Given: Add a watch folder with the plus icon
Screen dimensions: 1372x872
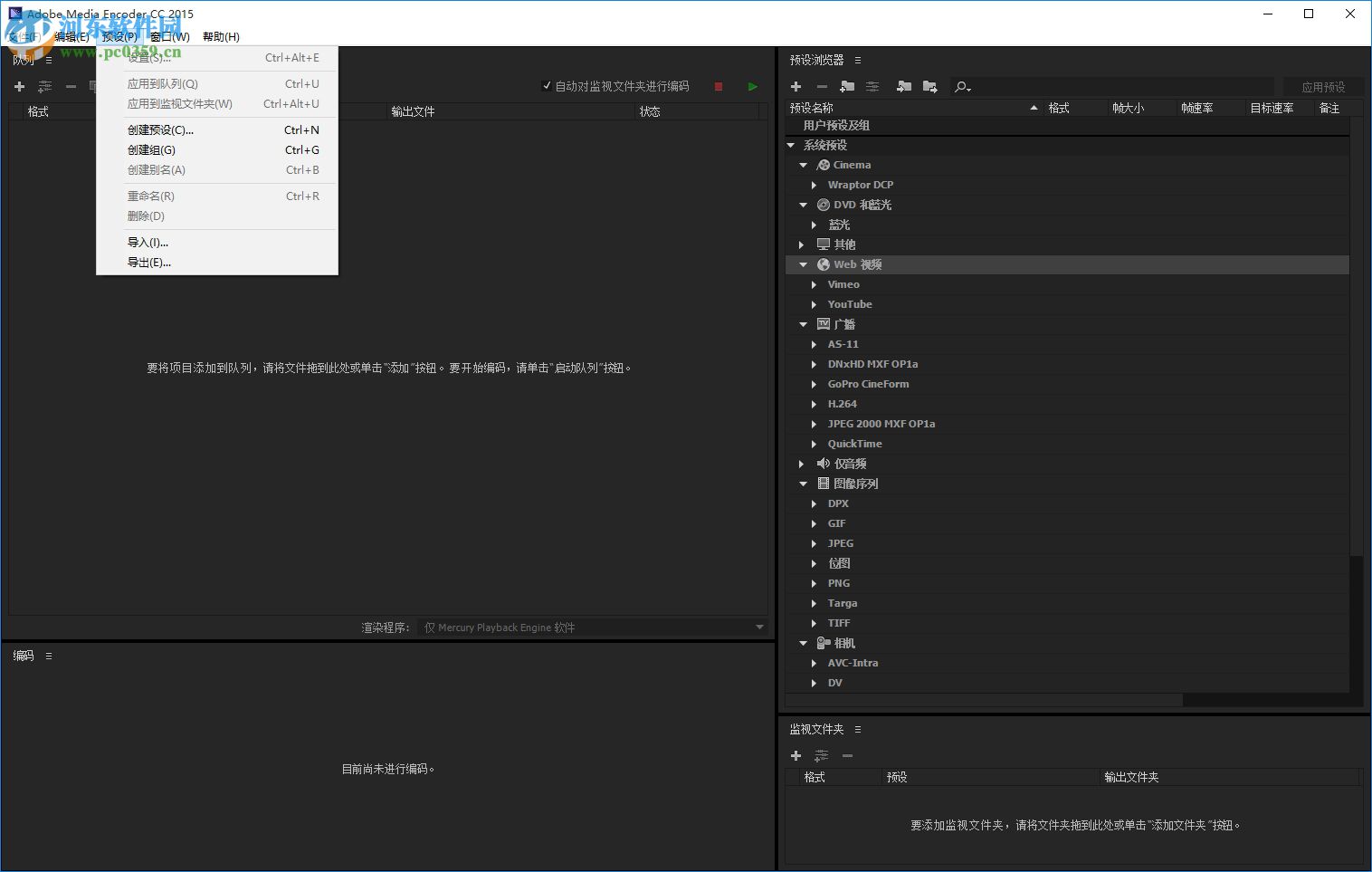Looking at the screenshot, I should 796,755.
